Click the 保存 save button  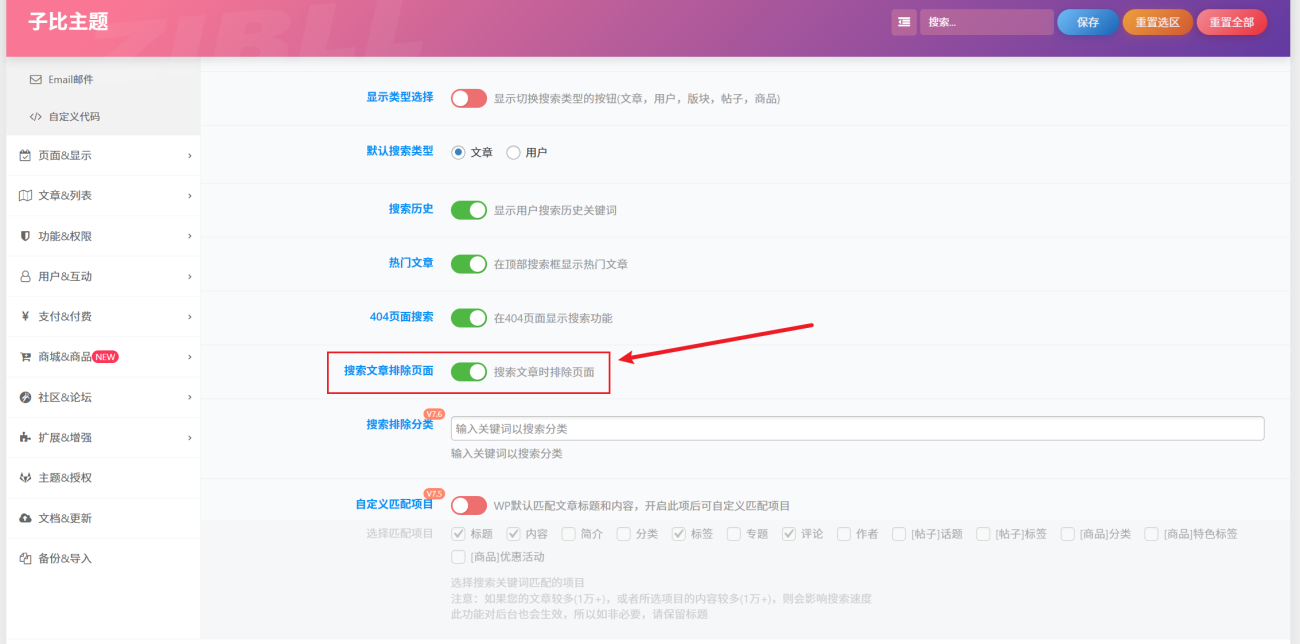click(x=1087, y=21)
